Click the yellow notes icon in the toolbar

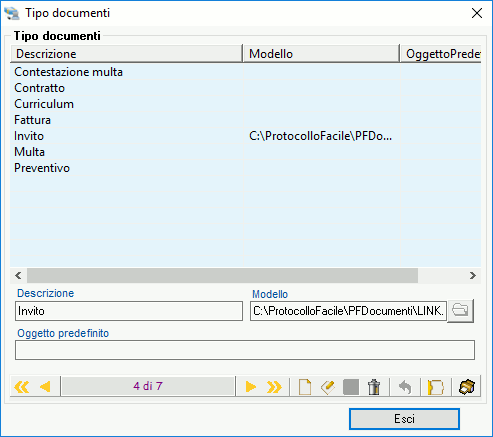435,387
